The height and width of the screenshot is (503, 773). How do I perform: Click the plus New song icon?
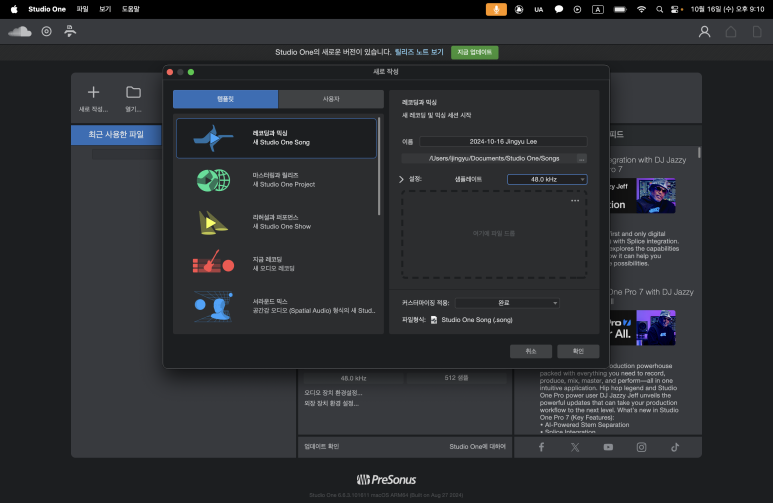[93, 92]
